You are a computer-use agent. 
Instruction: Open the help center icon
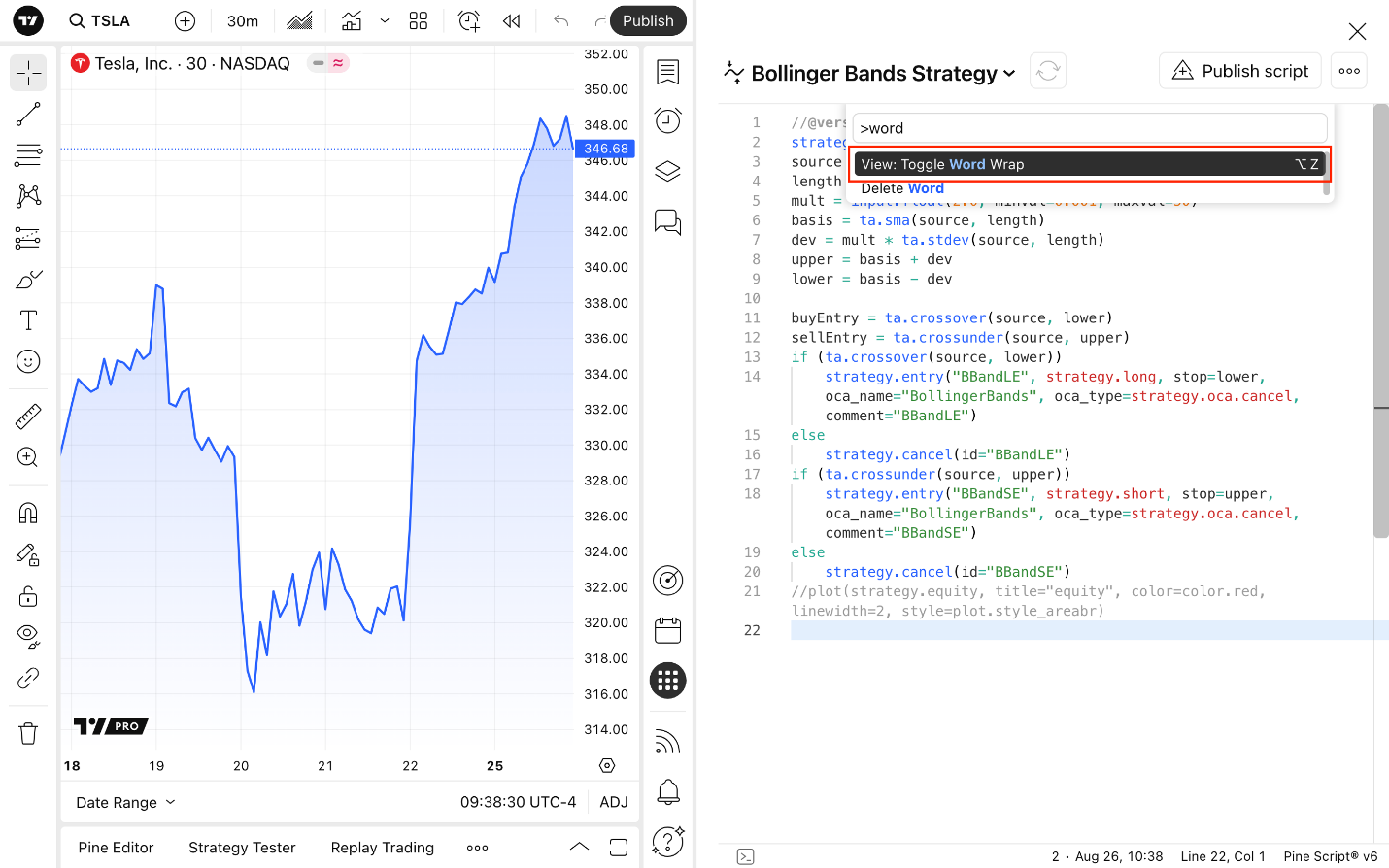[668, 841]
